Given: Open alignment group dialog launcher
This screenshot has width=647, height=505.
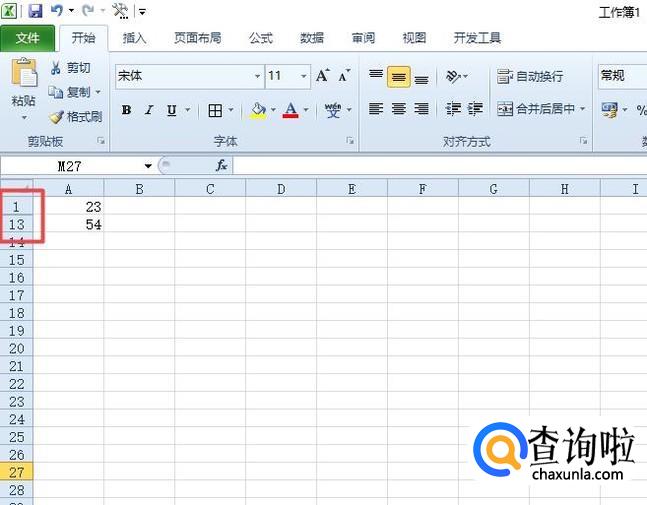Looking at the screenshot, I should coord(583,141).
